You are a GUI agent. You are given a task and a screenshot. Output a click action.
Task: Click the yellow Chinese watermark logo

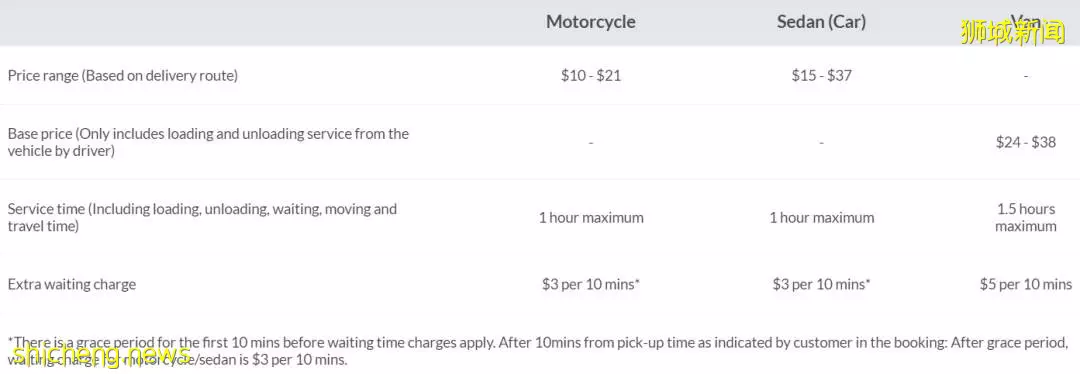(1013, 32)
